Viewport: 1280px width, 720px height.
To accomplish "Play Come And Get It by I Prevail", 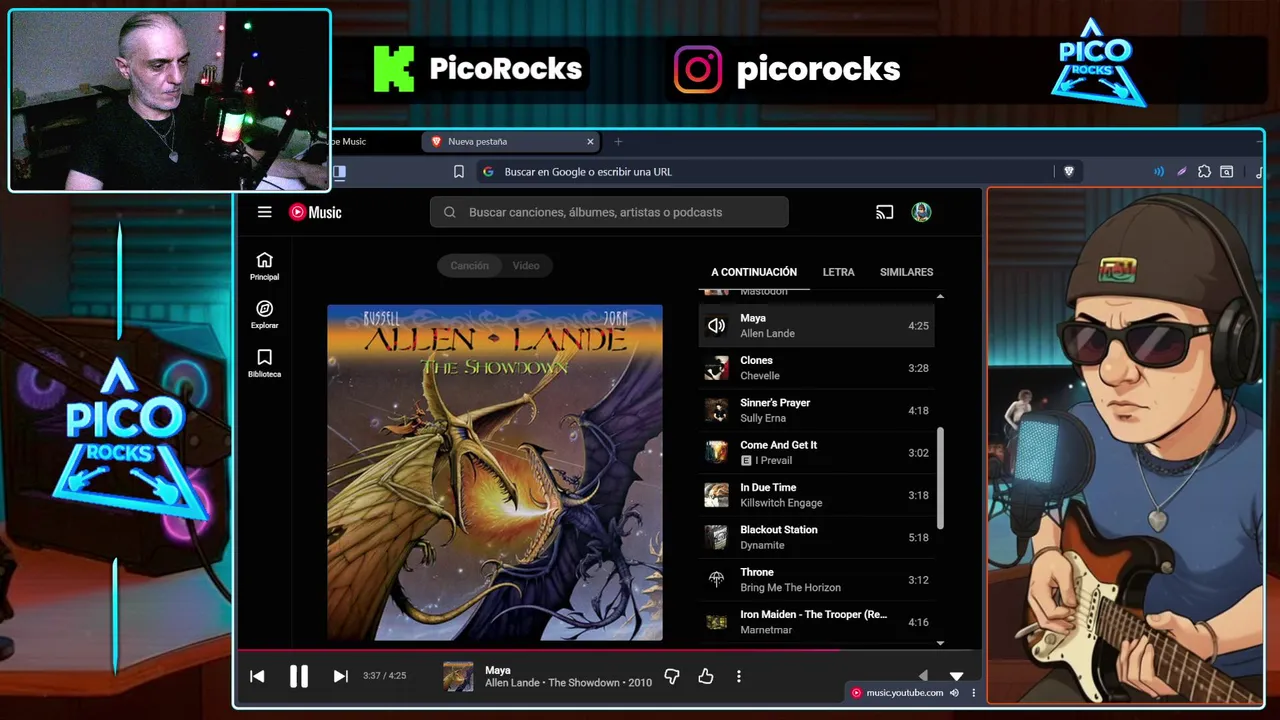I will pyautogui.click(x=816, y=452).
